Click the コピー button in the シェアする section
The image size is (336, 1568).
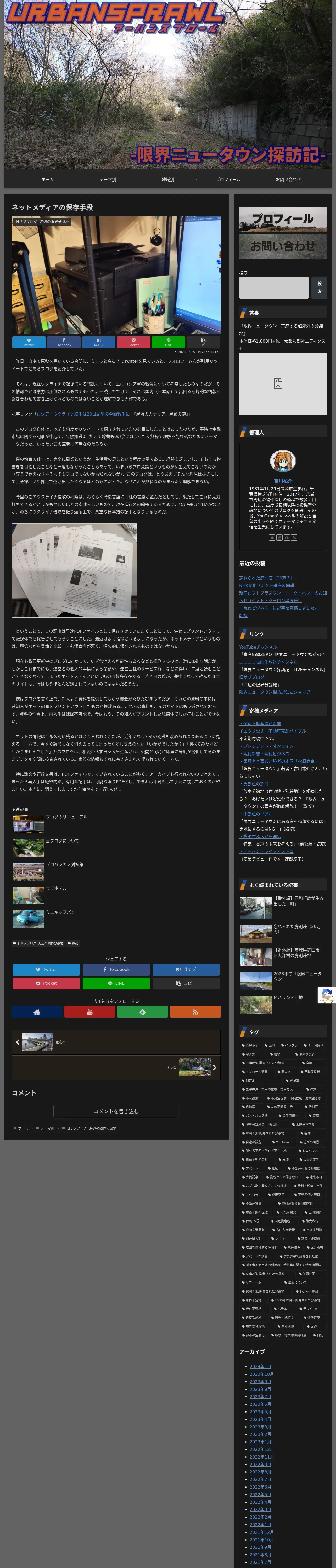186,983
